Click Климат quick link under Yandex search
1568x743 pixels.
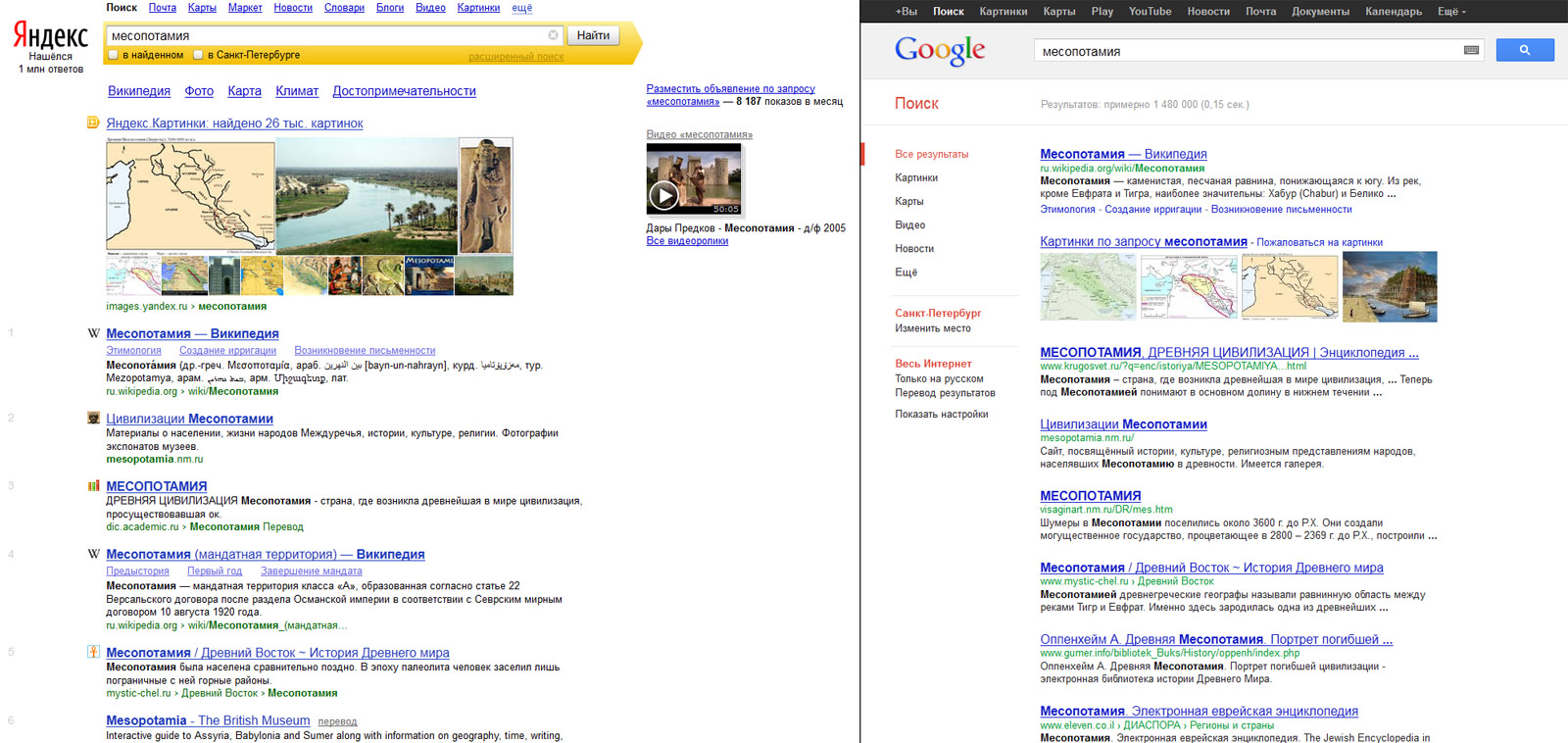pyautogui.click(x=297, y=91)
